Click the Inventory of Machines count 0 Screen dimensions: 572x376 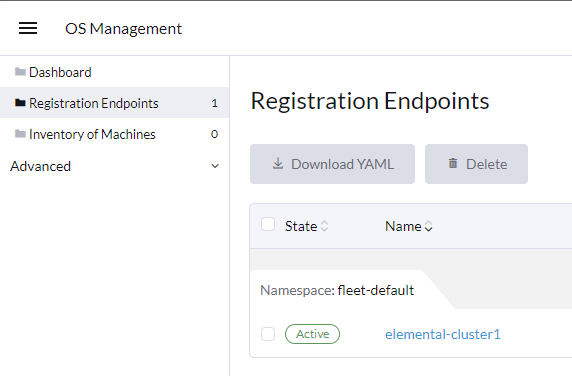point(214,134)
